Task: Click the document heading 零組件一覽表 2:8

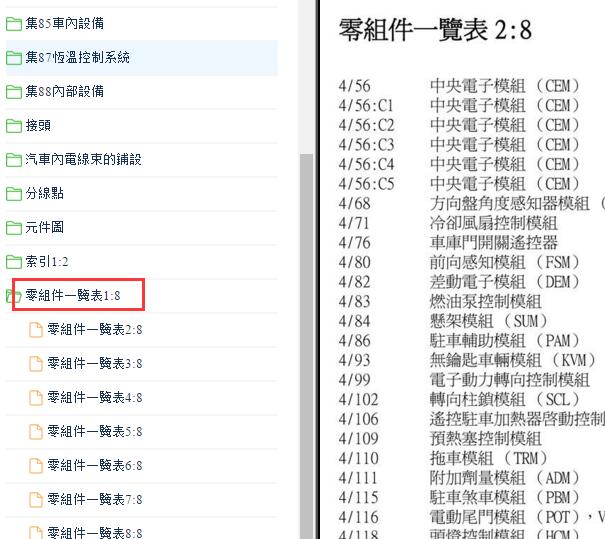Action: (x=435, y=30)
